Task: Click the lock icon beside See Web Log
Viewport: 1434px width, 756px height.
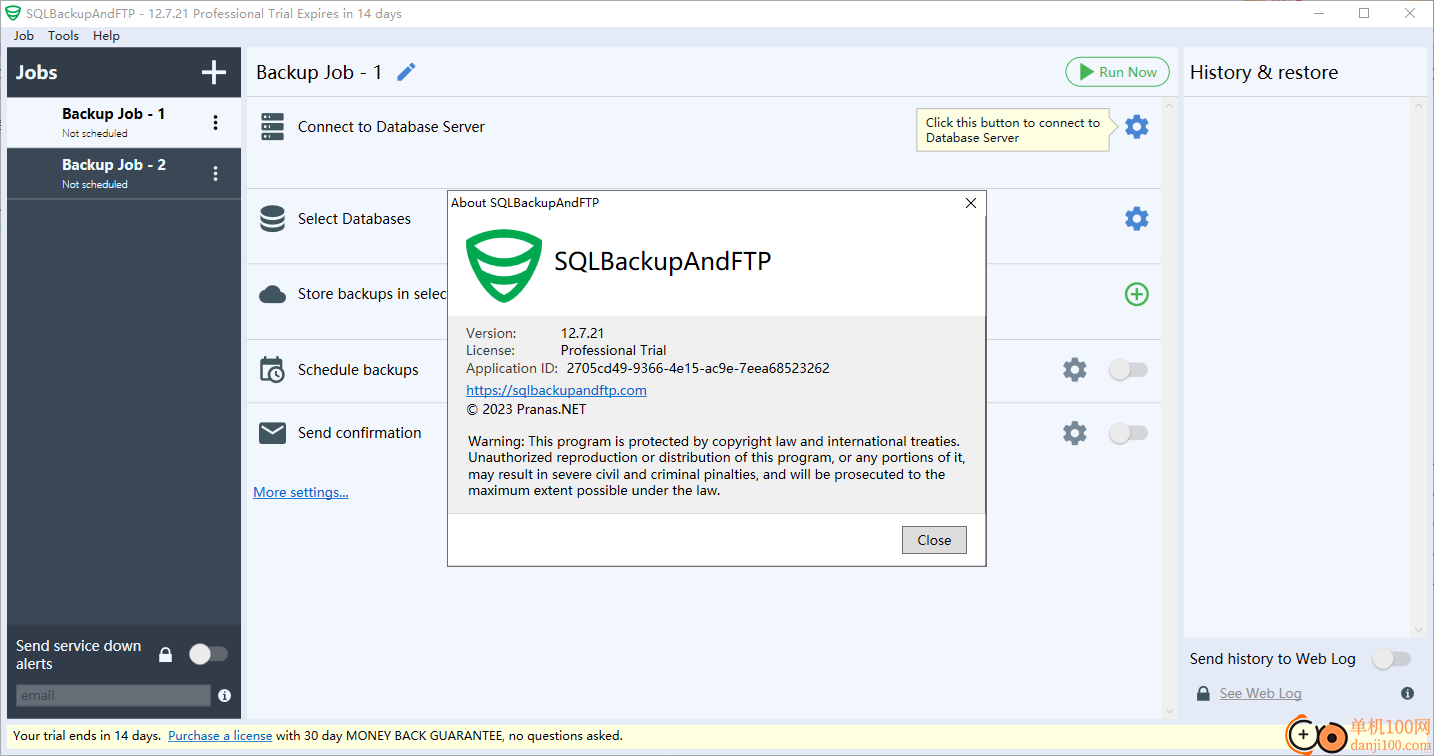Action: [x=1203, y=693]
